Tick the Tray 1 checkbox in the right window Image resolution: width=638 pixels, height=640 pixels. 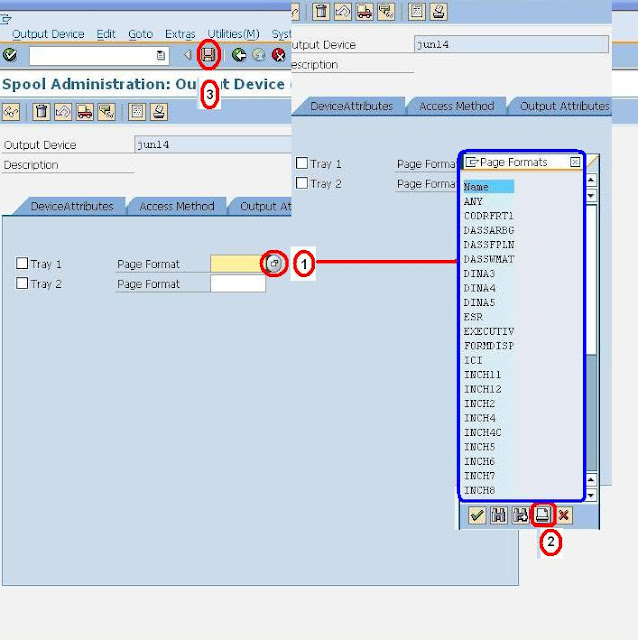pyautogui.click(x=302, y=163)
